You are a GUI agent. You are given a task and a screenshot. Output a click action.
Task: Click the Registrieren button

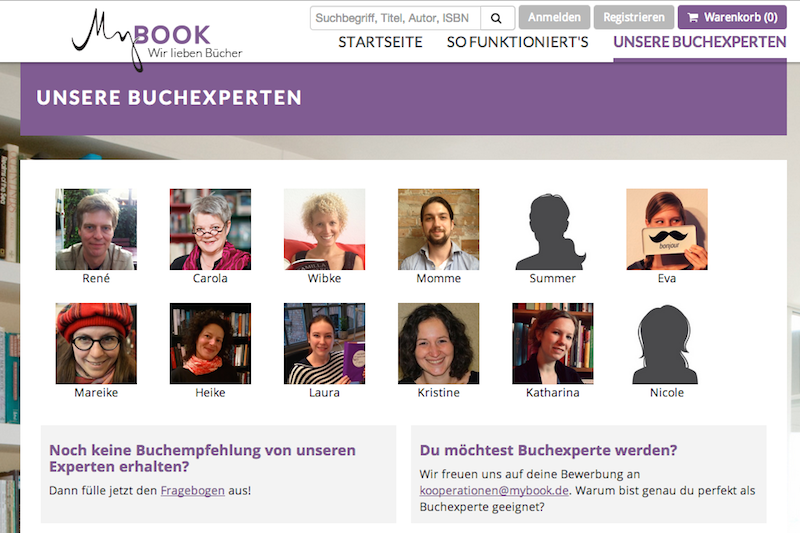click(x=634, y=17)
